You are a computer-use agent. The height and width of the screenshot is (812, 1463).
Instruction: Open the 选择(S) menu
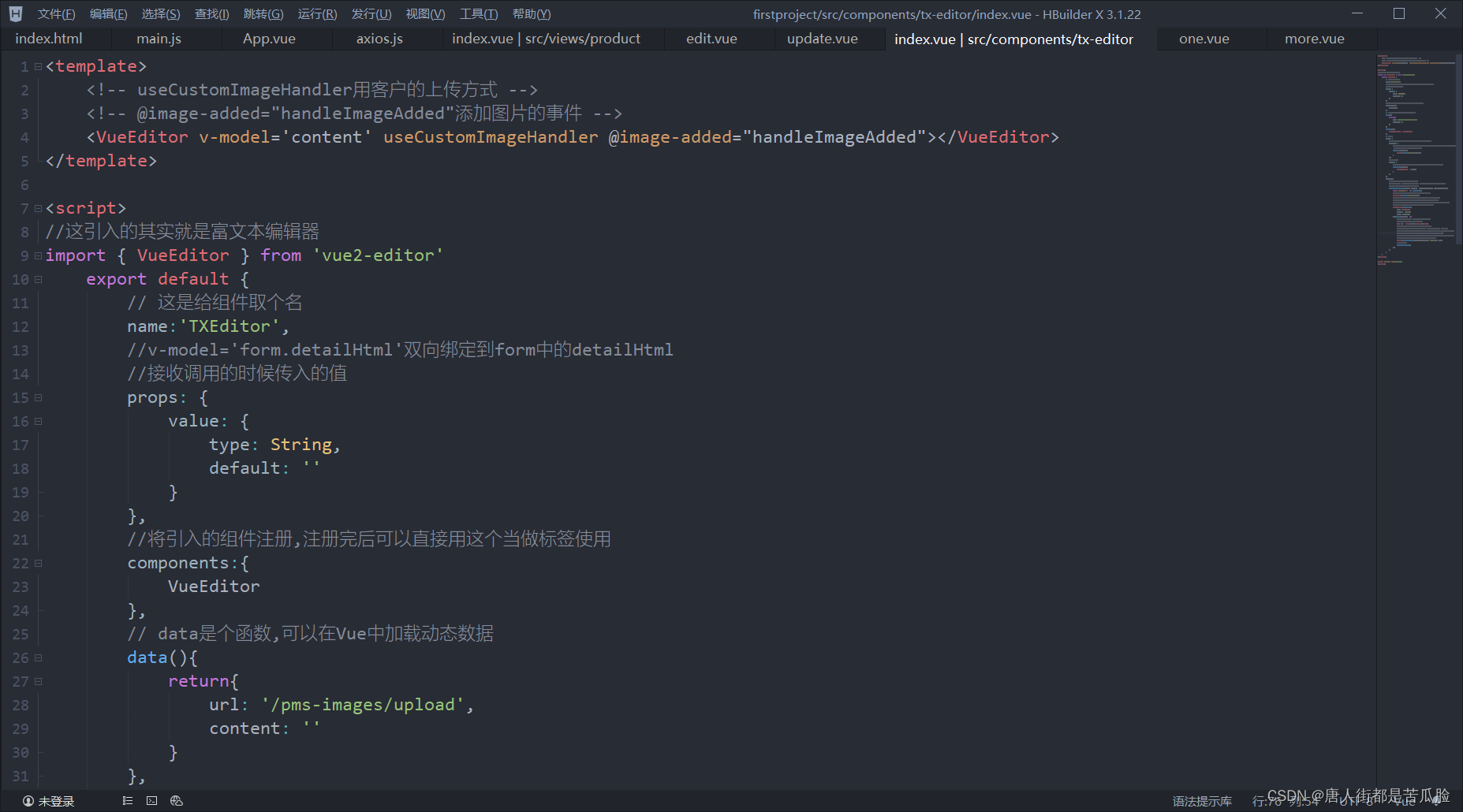[161, 14]
